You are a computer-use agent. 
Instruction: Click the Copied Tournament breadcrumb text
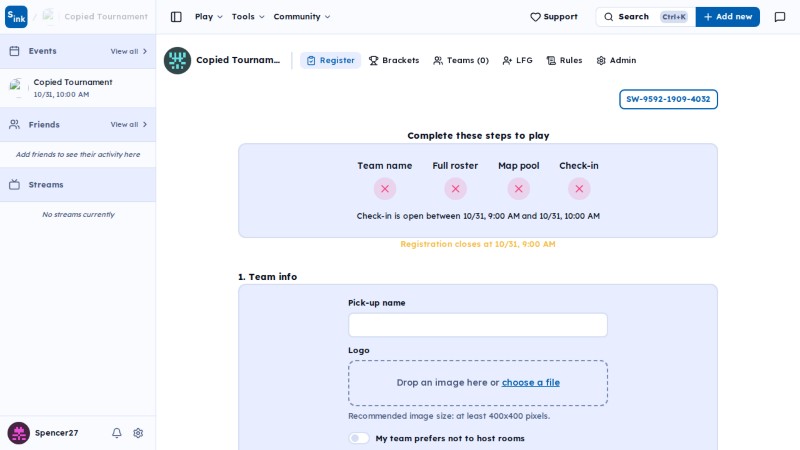tap(106, 16)
